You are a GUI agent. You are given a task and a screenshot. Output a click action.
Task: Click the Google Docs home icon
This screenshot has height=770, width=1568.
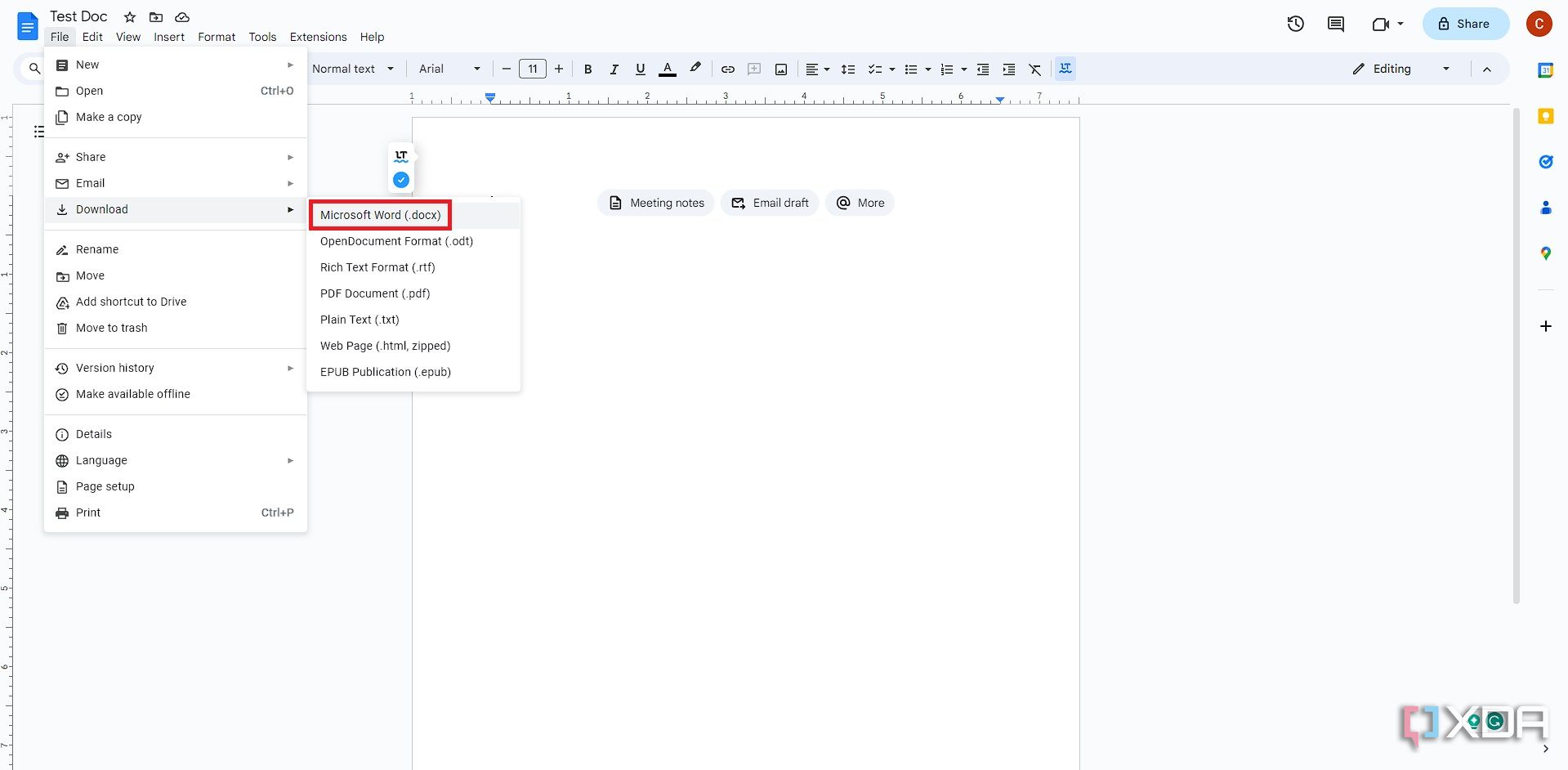point(28,26)
